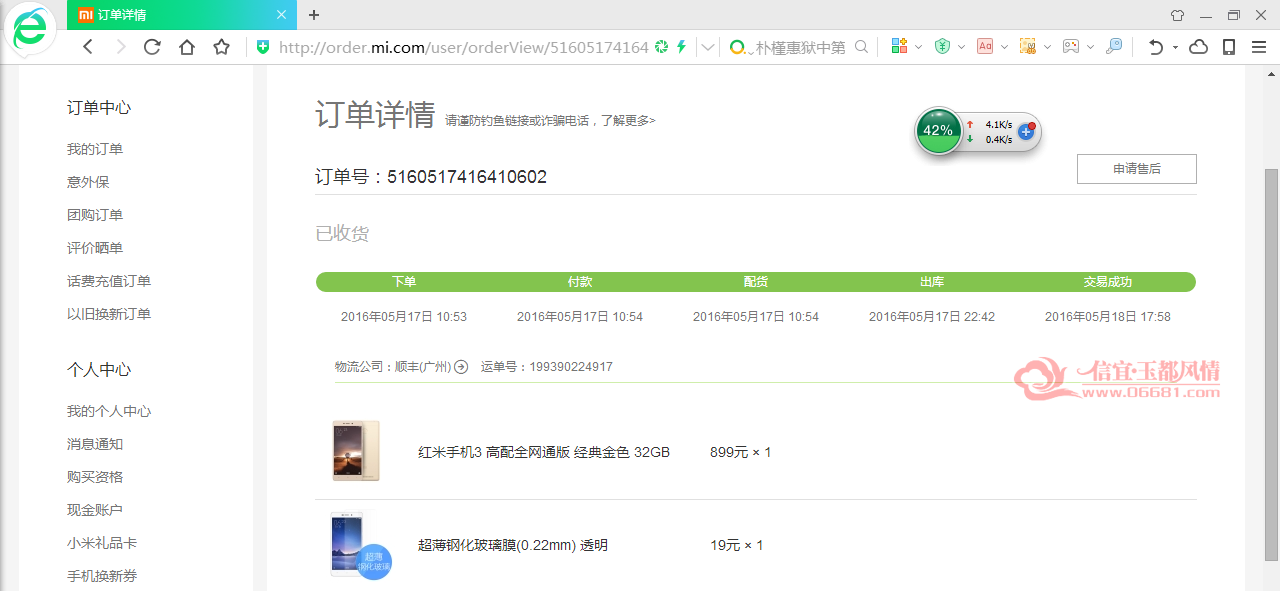The image size is (1280, 614).
Task: Select the 订单详情 browser tab
Action: [182, 15]
